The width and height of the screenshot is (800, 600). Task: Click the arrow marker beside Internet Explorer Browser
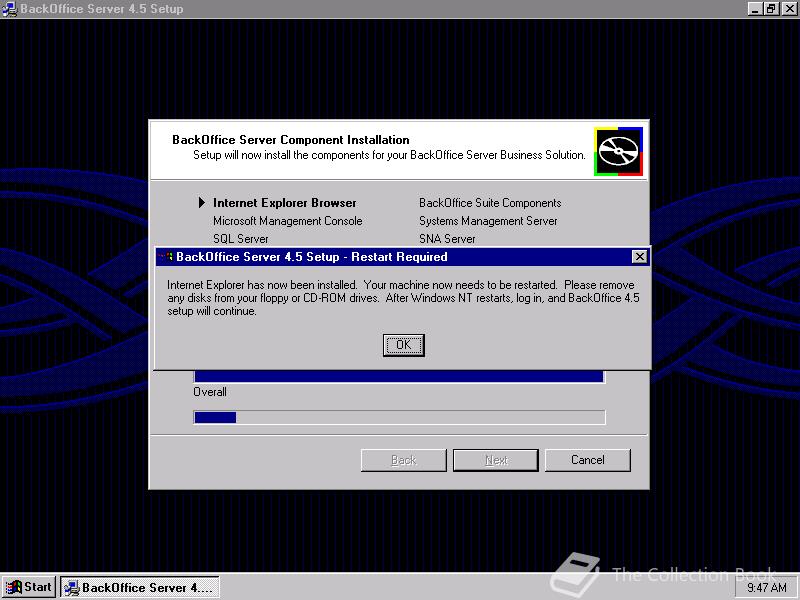click(202, 203)
